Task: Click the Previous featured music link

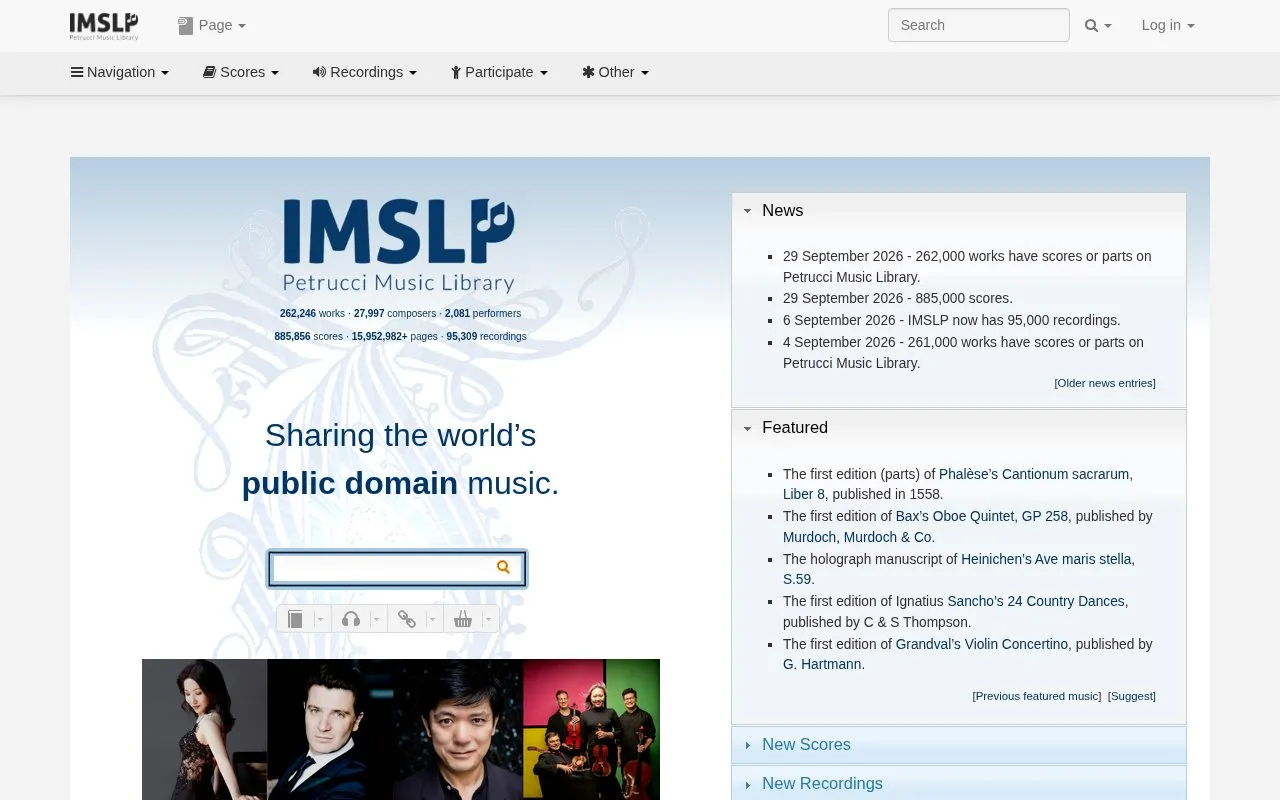Action: pos(1037,696)
